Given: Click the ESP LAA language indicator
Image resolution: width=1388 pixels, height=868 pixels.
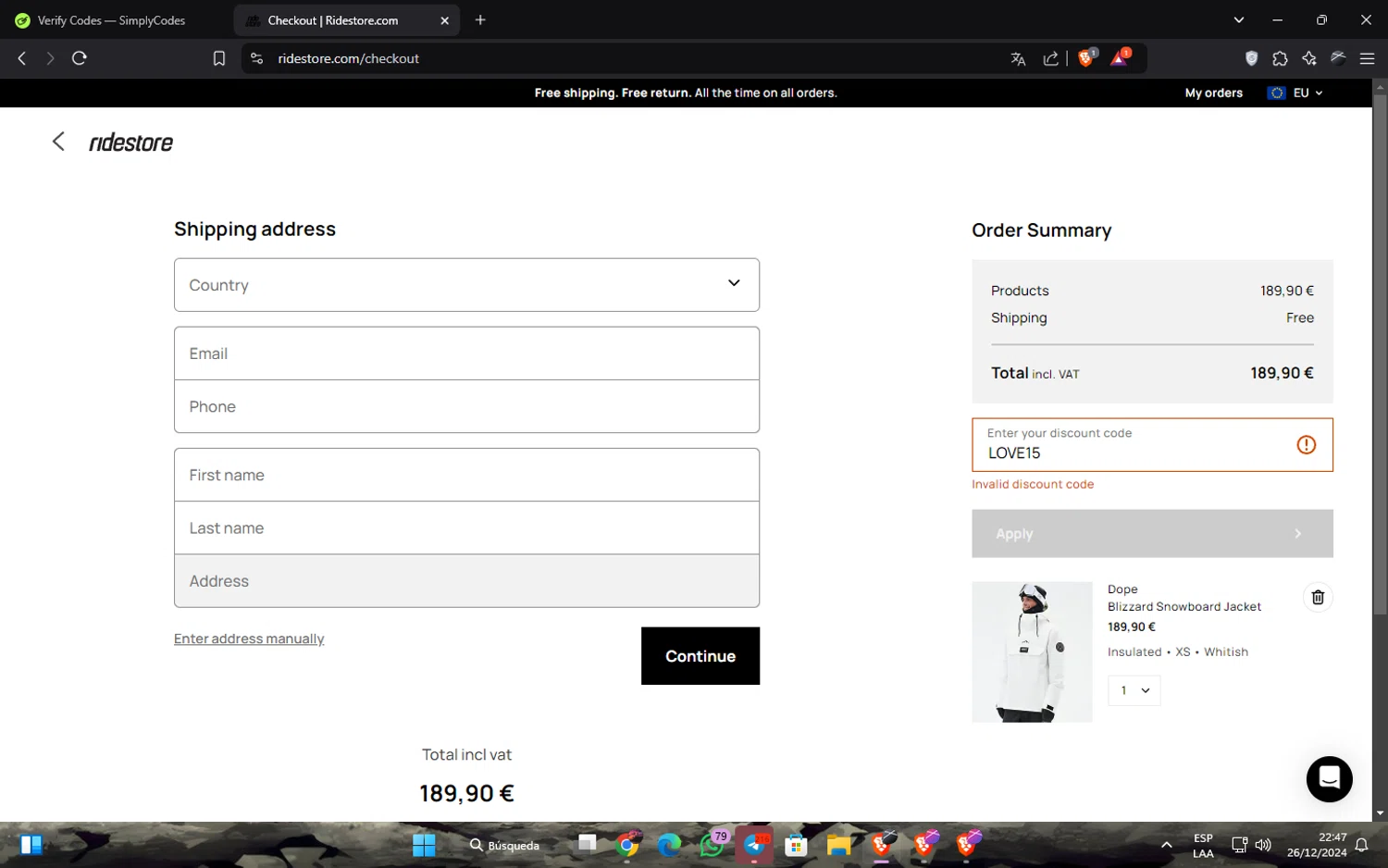Looking at the screenshot, I should [1203, 845].
